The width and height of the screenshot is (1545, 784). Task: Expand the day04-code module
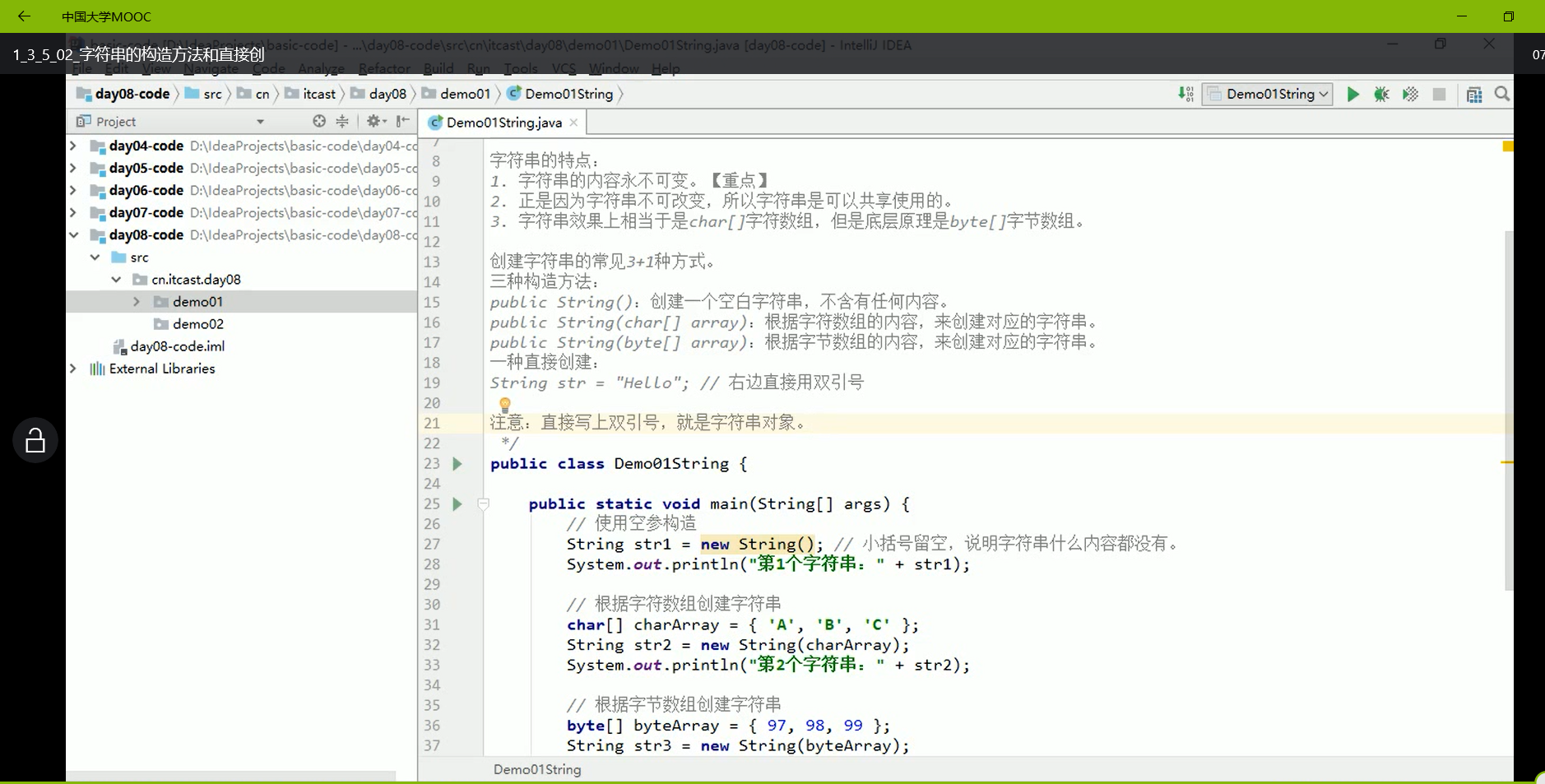pos(73,146)
